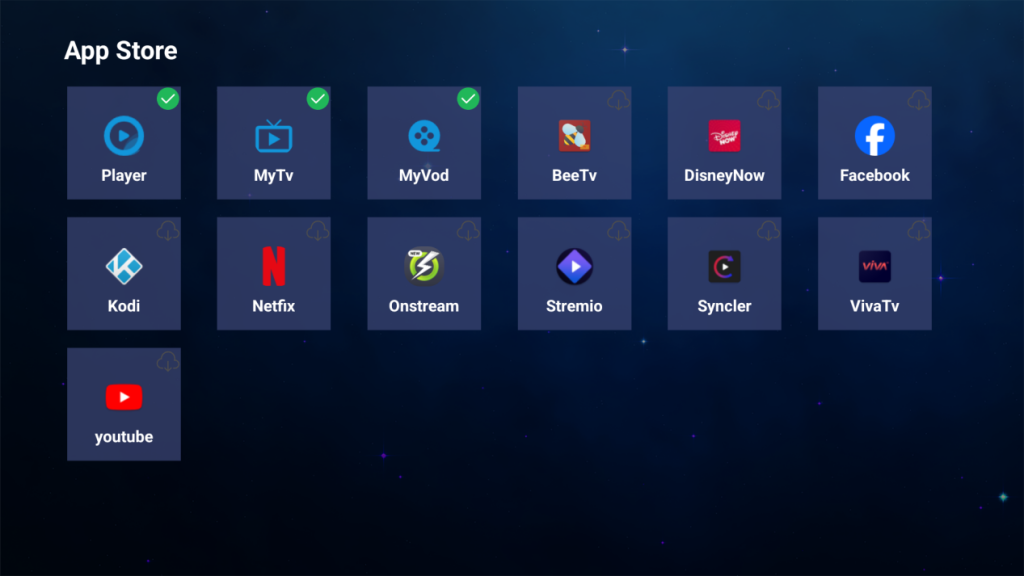The image size is (1024, 576).
Task: Select the VivaTv app icon
Action: tap(874, 266)
